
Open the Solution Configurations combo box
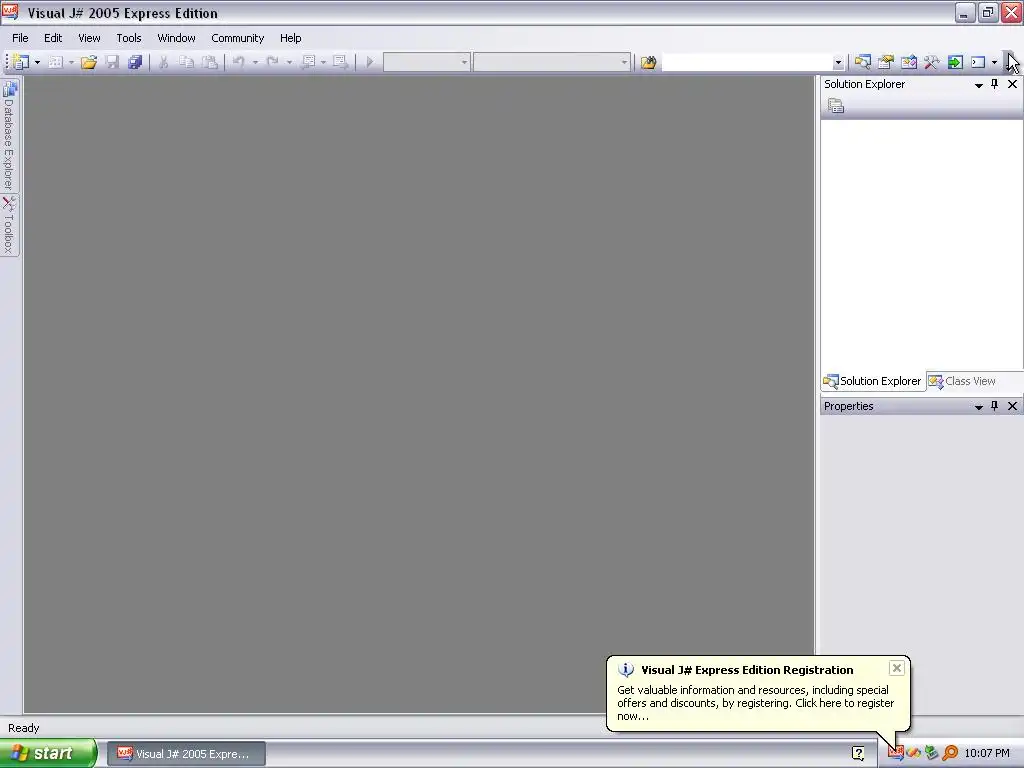[426, 62]
